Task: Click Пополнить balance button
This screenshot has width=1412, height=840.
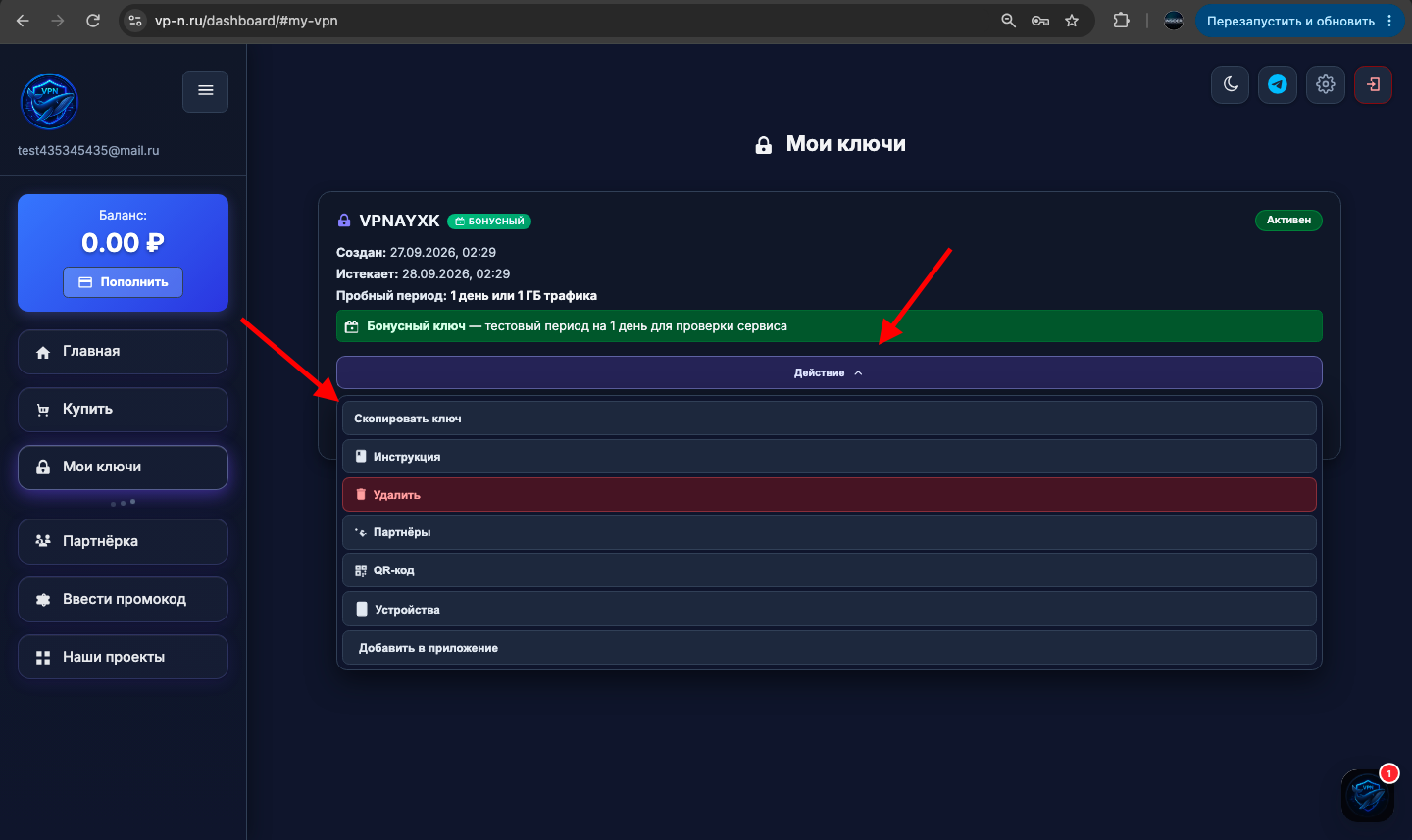Action: [x=124, y=282]
